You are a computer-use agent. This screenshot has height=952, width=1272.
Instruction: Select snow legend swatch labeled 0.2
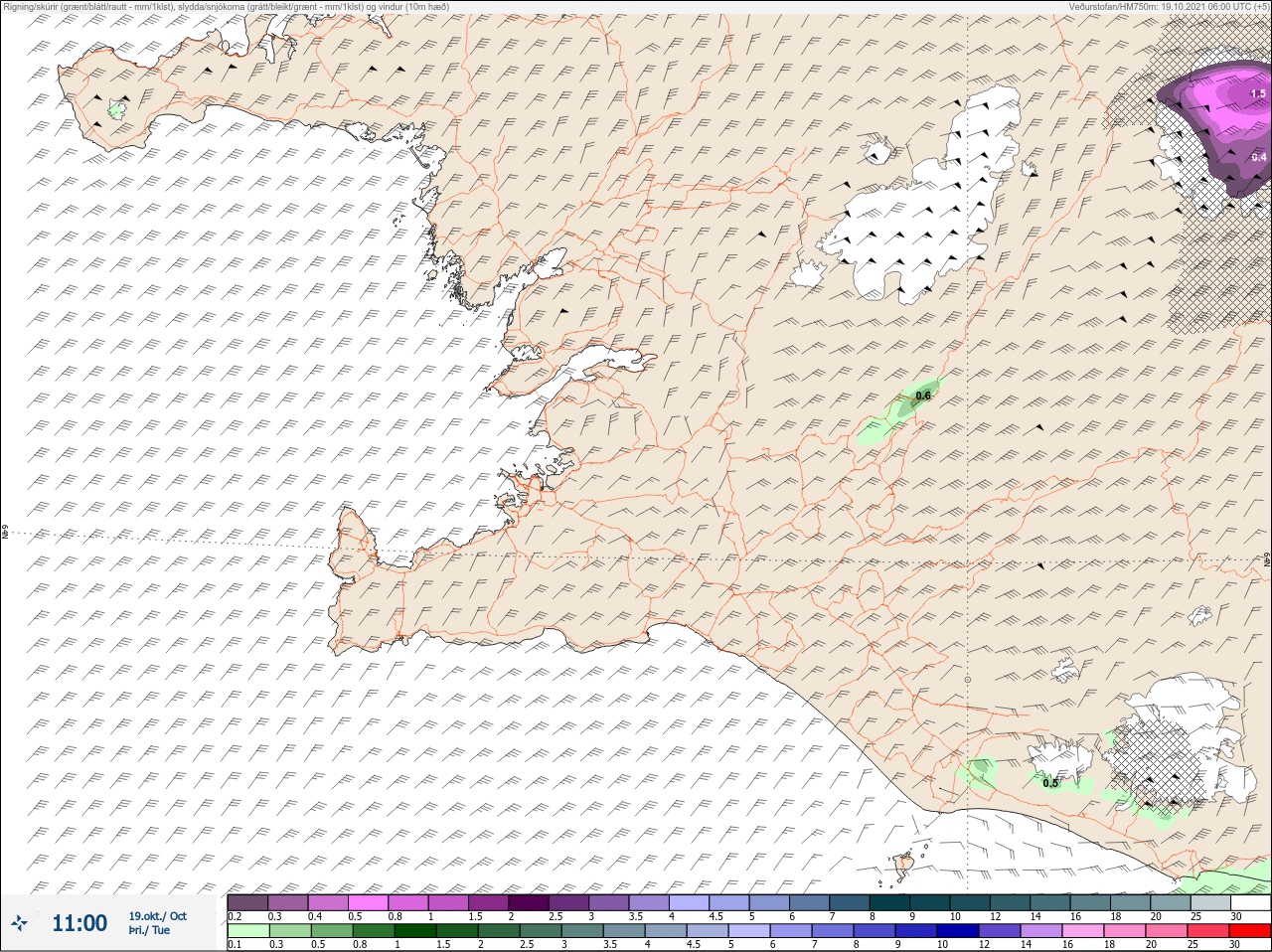pos(247,902)
